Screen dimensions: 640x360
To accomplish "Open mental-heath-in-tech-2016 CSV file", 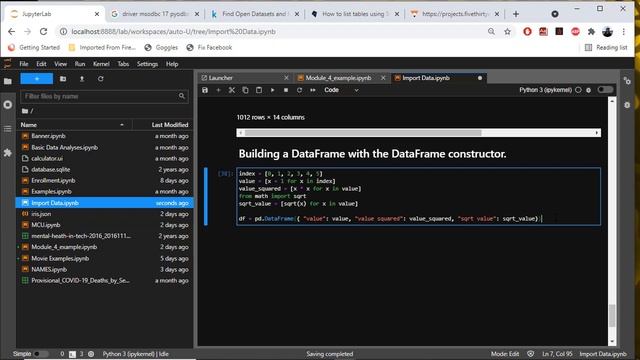I will 104,236.
